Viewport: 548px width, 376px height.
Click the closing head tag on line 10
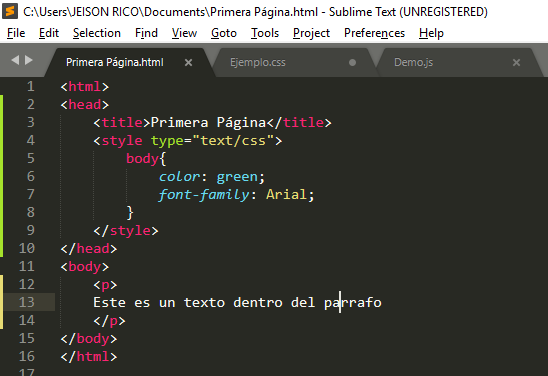click(x=89, y=248)
